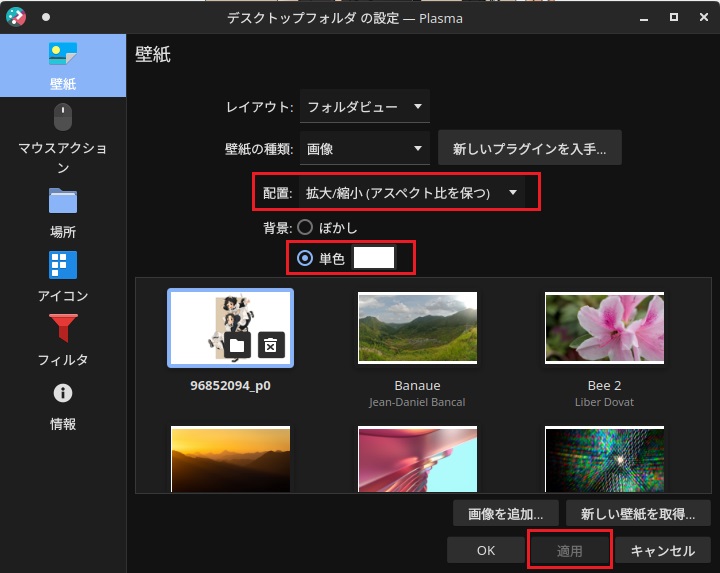720x573 pixels.
Task: Open the 壁紙 wallpaper section in the sidebar
Action: tap(63, 66)
